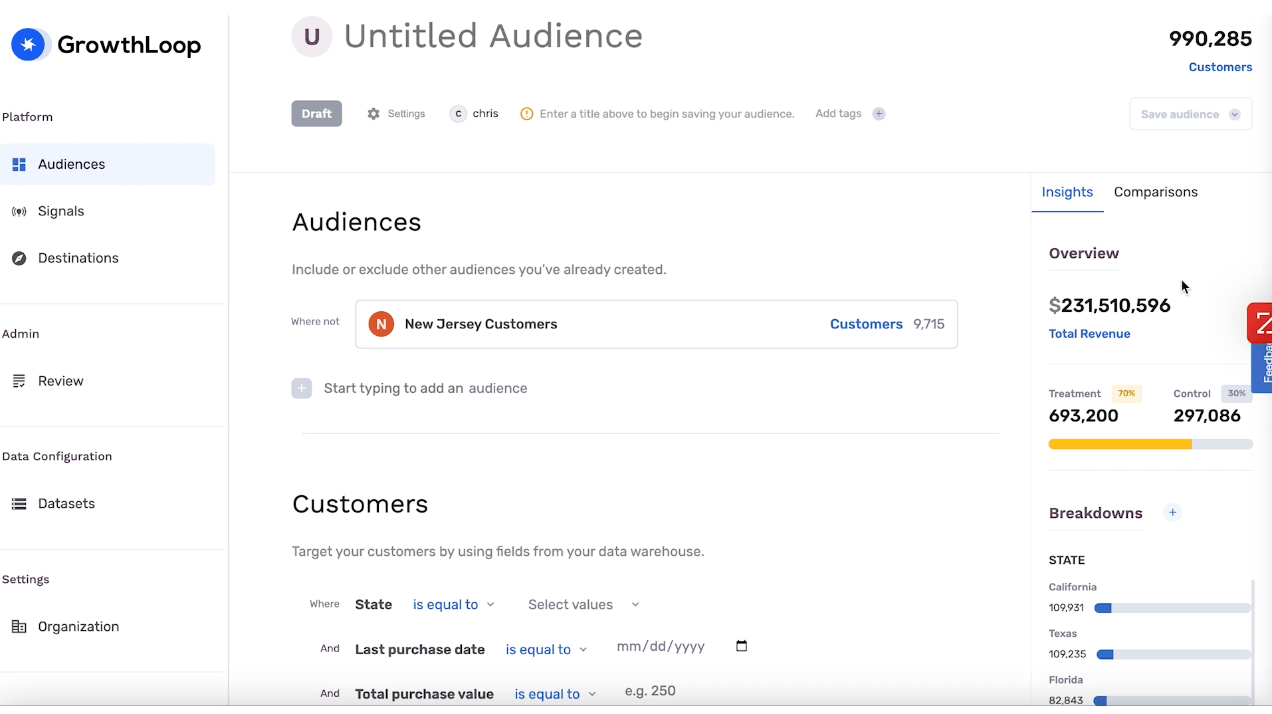Go to the Destinations page
The height and width of the screenshot is (714, 1272).
point(78,258)
